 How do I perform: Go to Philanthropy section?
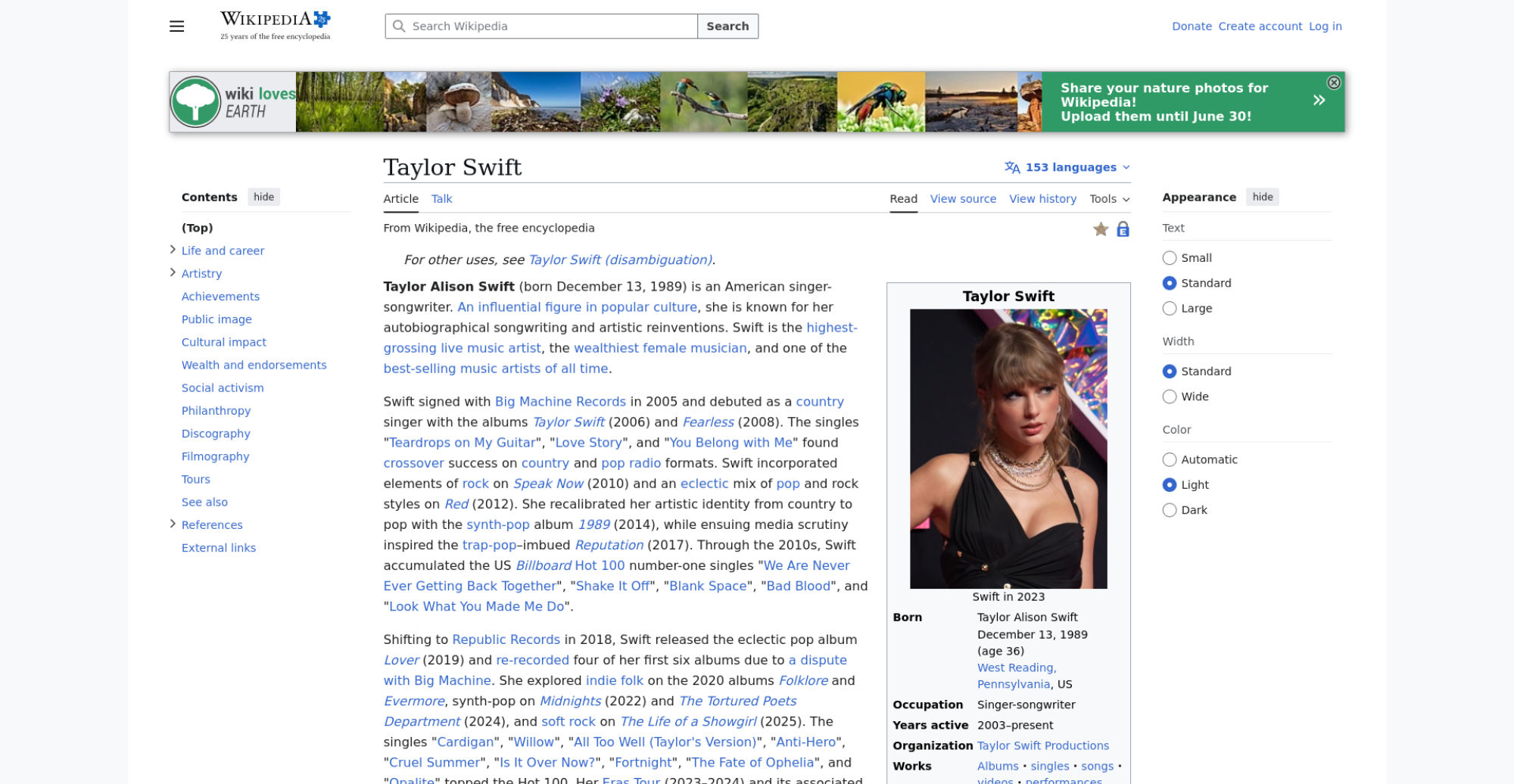pyautogui.click(x=216, y=411)
